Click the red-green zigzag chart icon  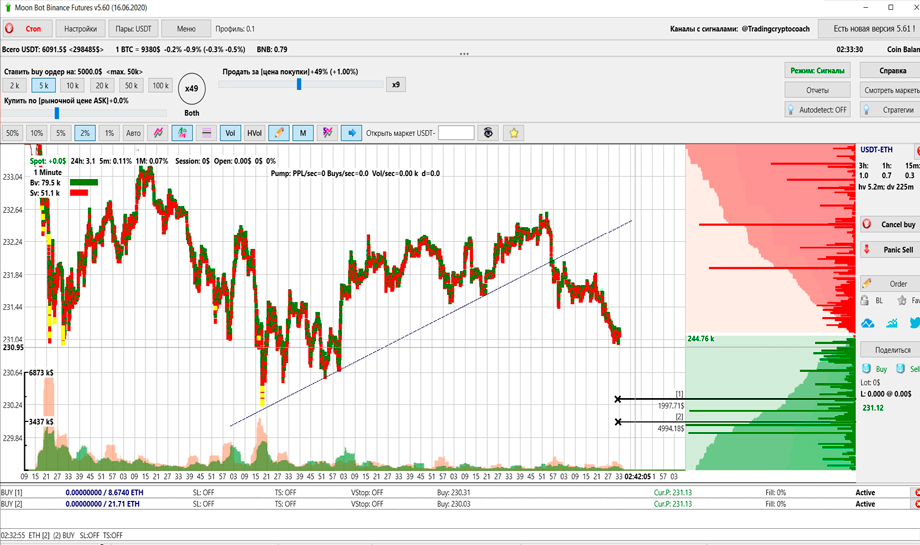point(158,132)
